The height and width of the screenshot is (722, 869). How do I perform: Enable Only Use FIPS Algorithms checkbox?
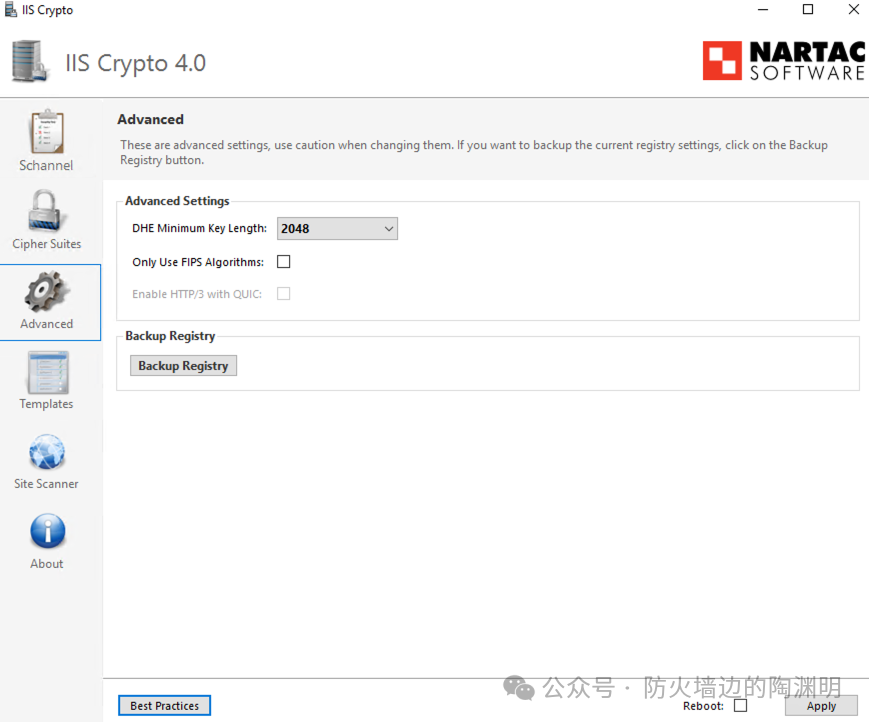[284, 262]
